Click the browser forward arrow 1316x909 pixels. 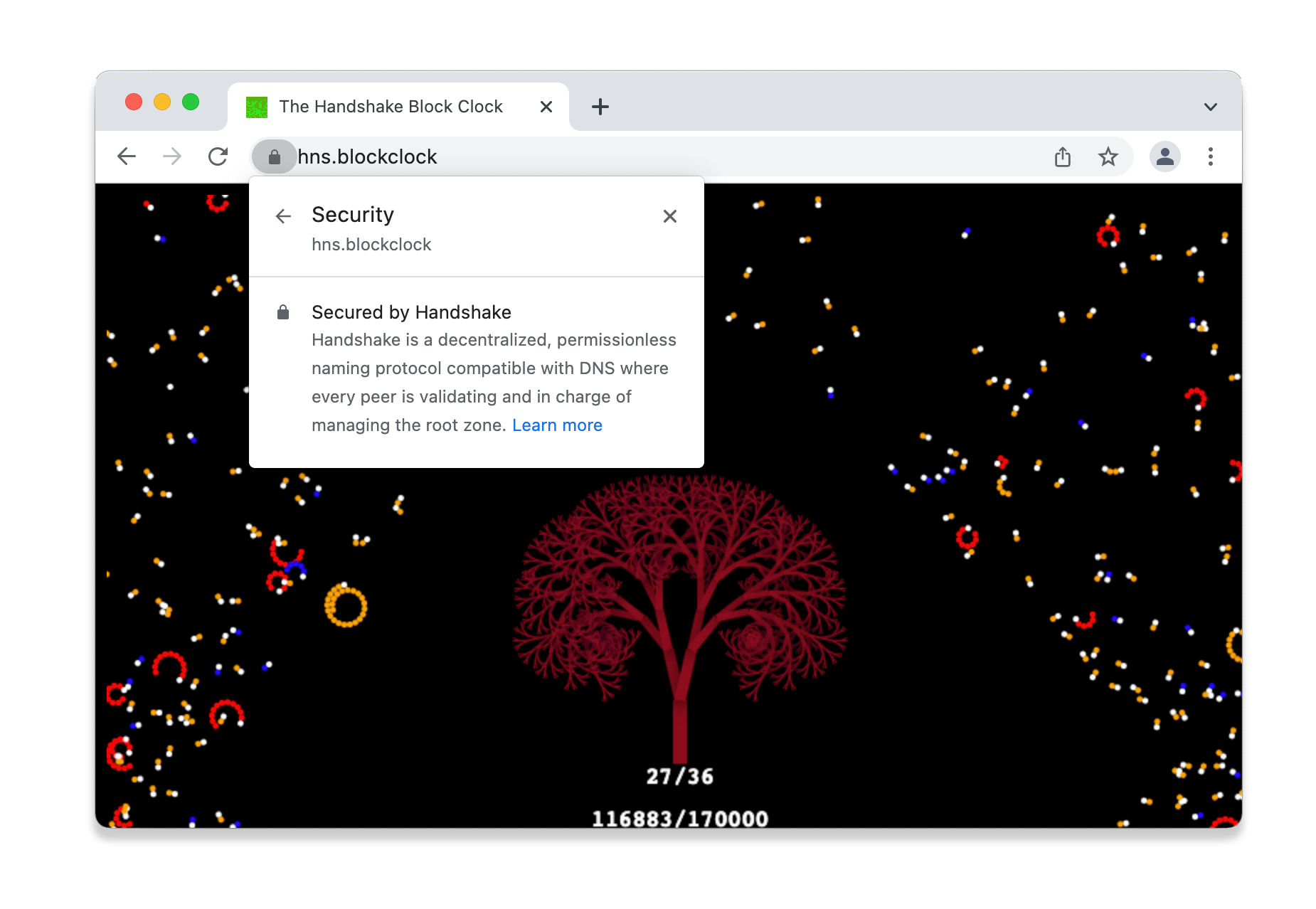pyautogui.click(x=172, y=156)
